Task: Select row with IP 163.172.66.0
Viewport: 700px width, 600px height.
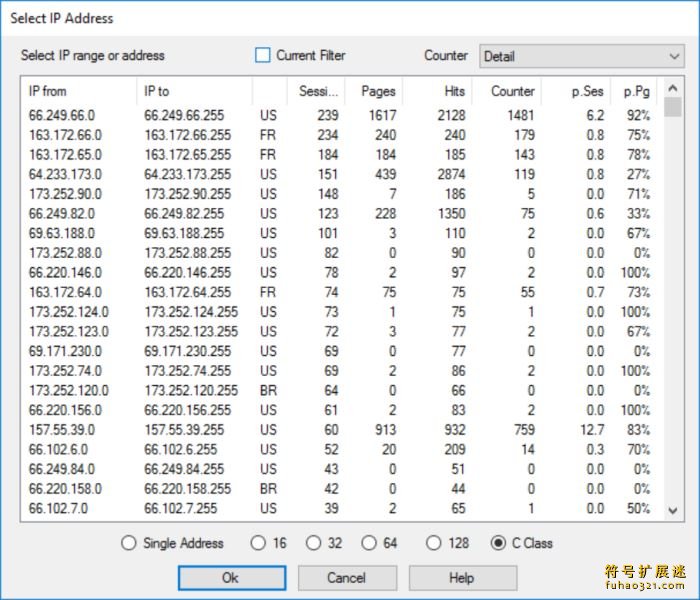Action: click(x=340, y=135)
